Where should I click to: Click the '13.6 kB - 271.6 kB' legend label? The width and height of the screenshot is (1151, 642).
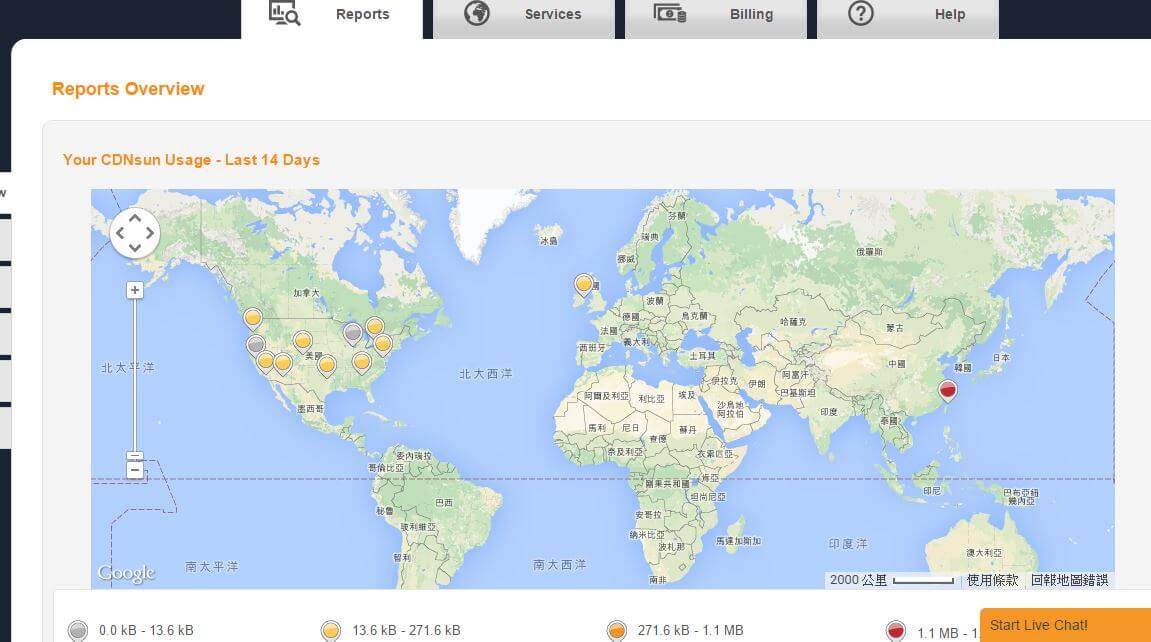click(x=407, y=630)
